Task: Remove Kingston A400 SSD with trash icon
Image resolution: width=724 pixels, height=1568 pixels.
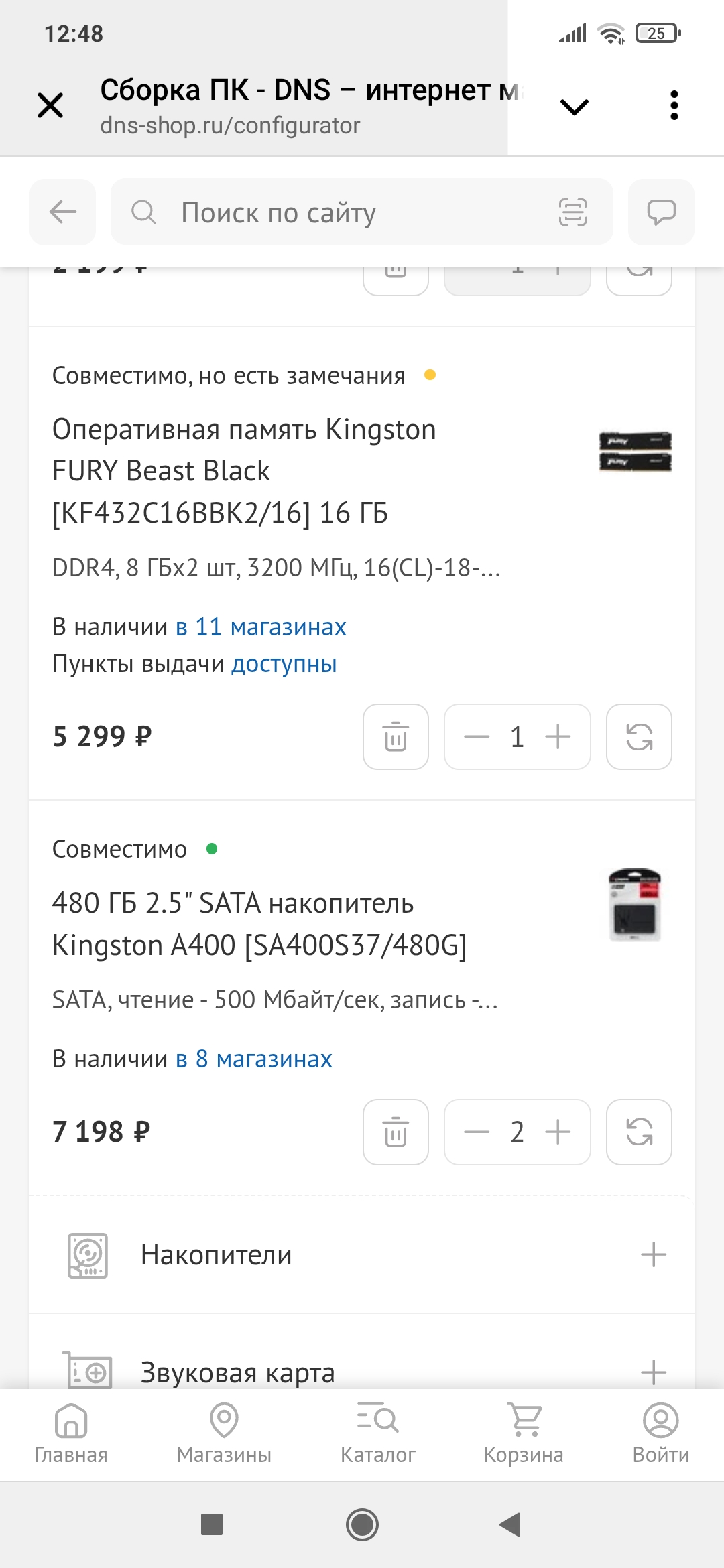Action: click(x=396, y=1132)
